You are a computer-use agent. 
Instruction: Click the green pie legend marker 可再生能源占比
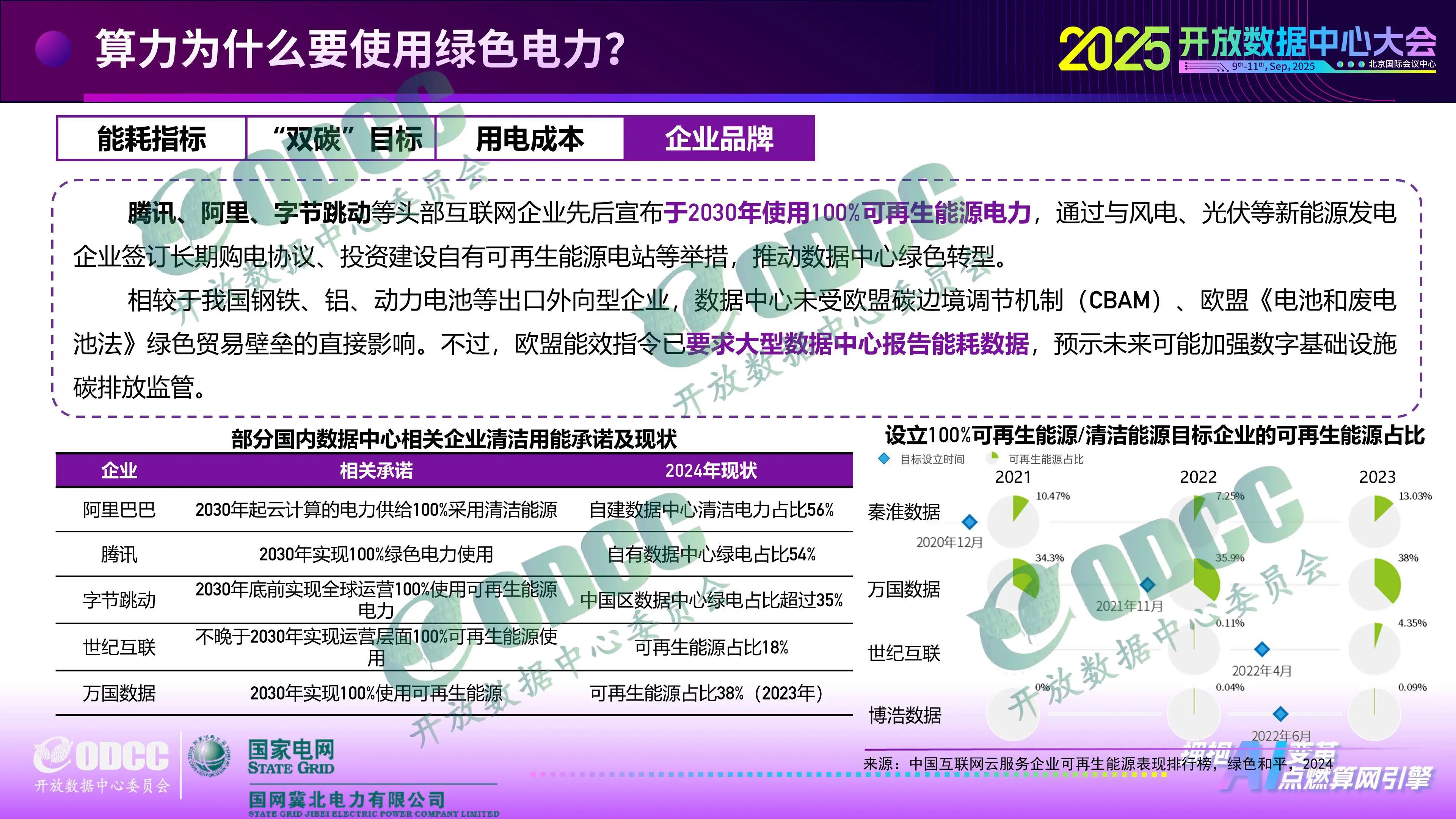[x=992, y=458]
